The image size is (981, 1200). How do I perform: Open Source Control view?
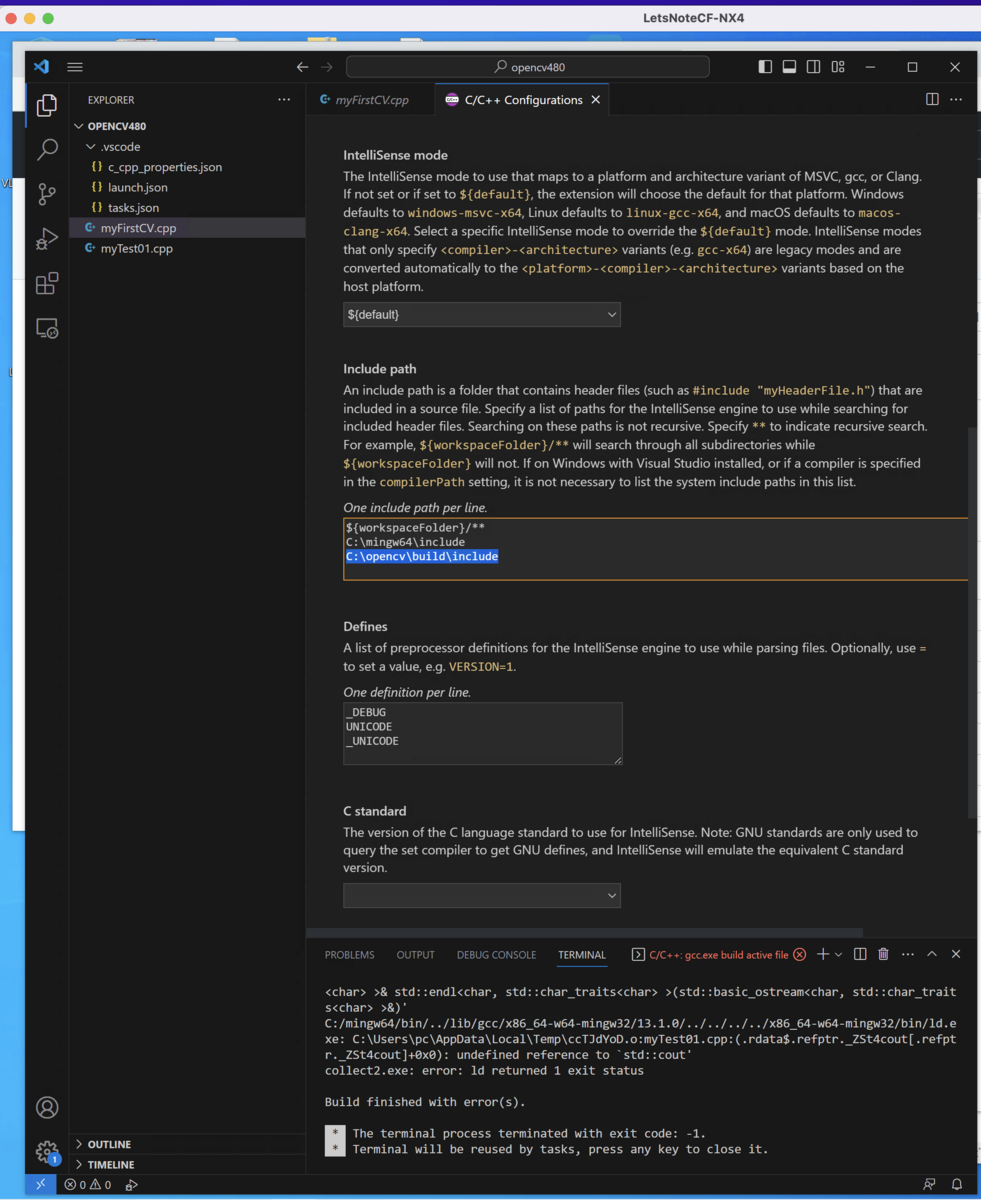click(x=47, y=194)
